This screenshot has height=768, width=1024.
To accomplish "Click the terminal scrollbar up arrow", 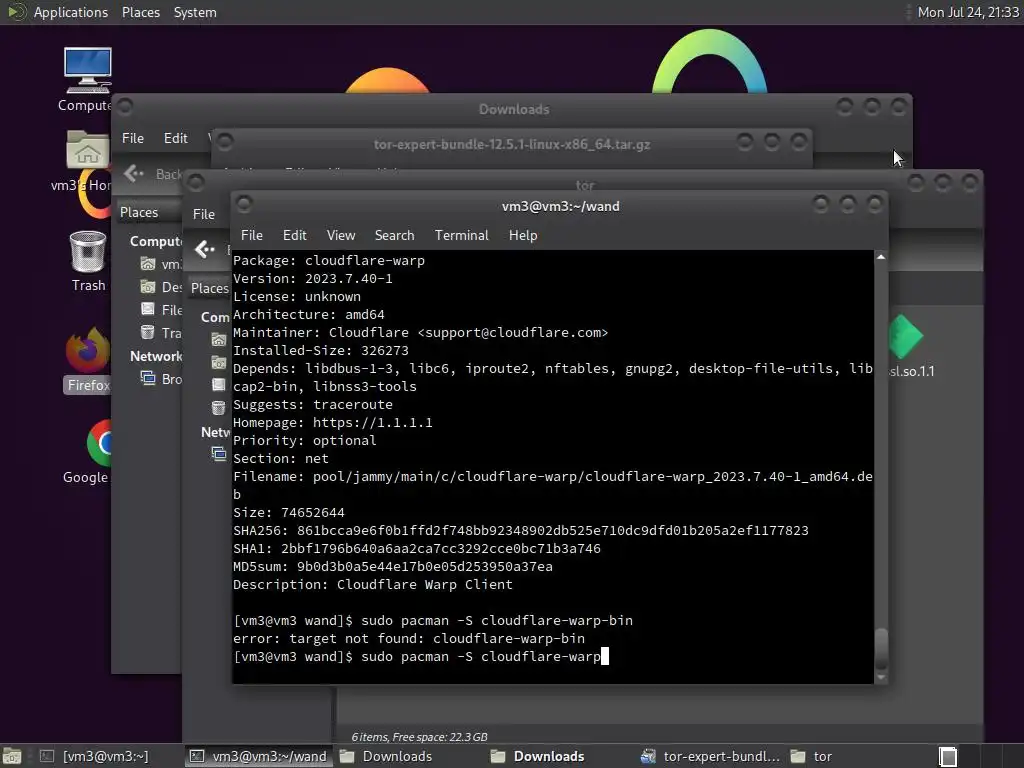I will click(881, 257).
